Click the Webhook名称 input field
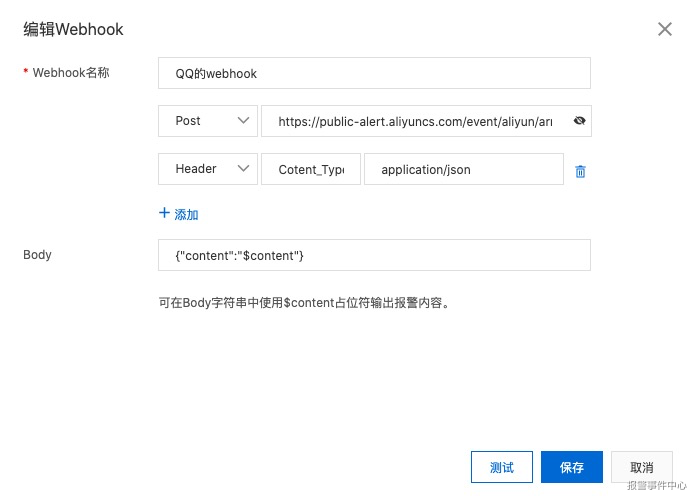Viewport: 696px width, 499px height. click(374, 73)
